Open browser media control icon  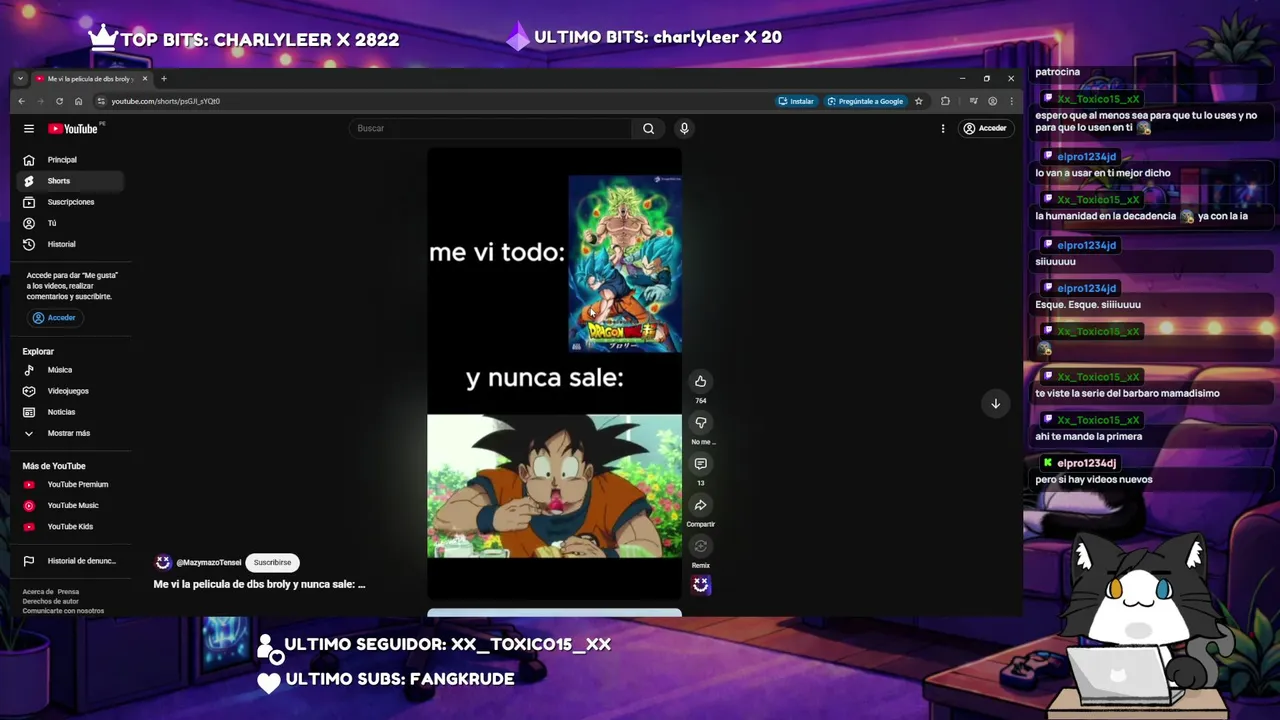(973, 101)
